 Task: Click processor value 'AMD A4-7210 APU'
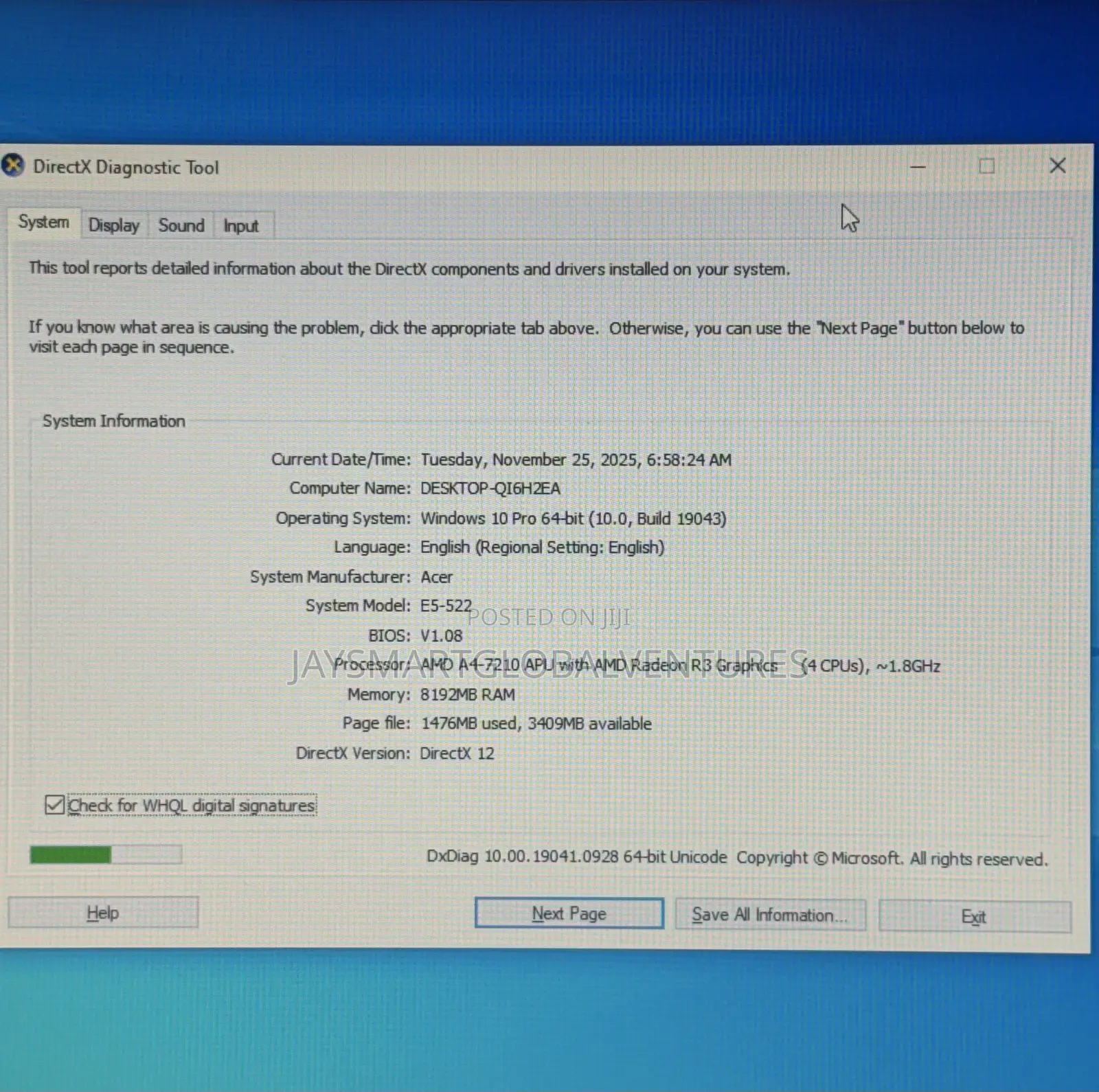point(487,665)
